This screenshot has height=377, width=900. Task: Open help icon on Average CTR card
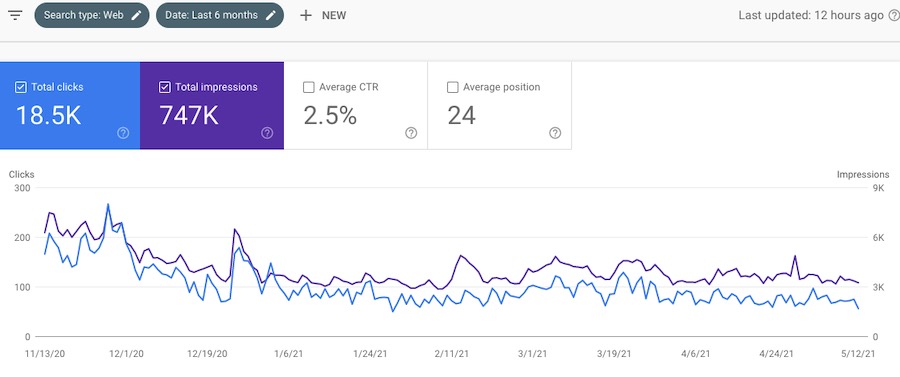[x=411, y=133]
